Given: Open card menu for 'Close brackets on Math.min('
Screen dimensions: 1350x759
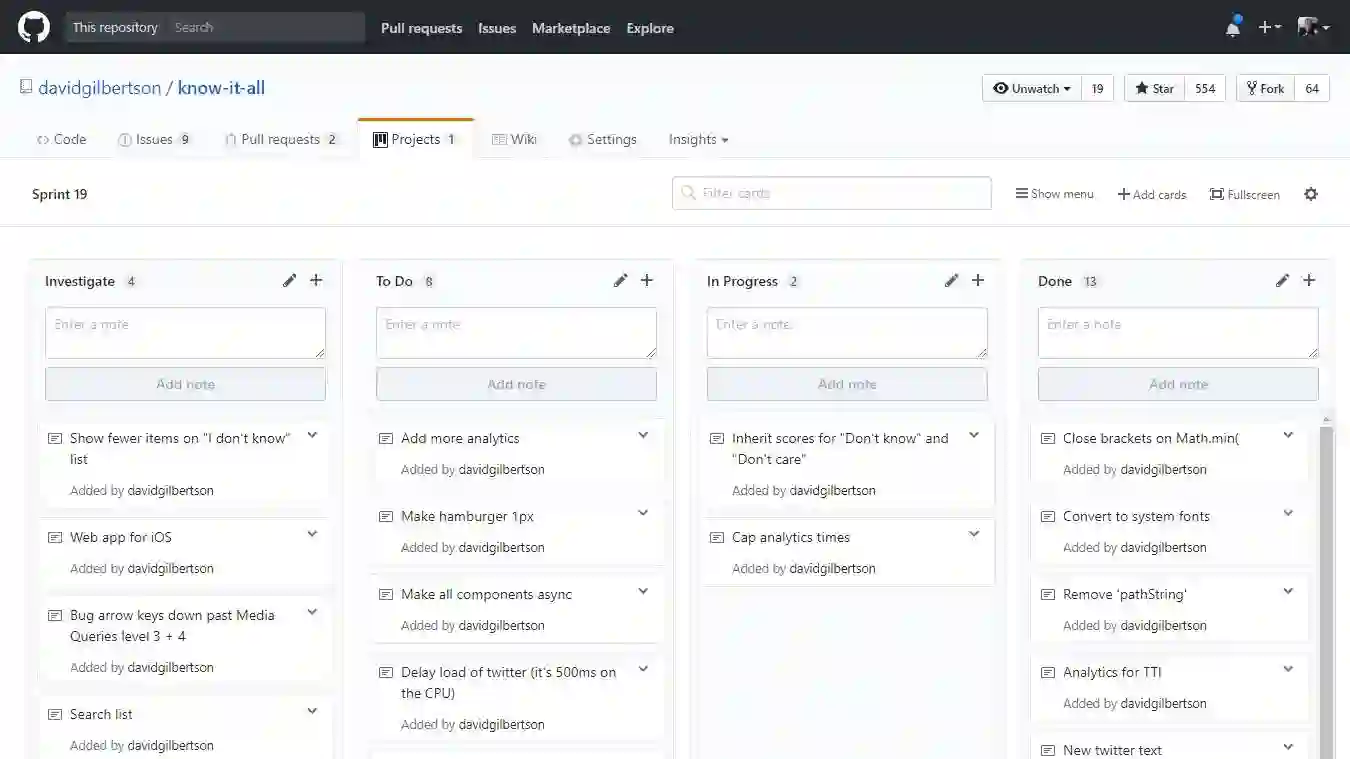Looking at the screenshot, I should click(1288, 435).
